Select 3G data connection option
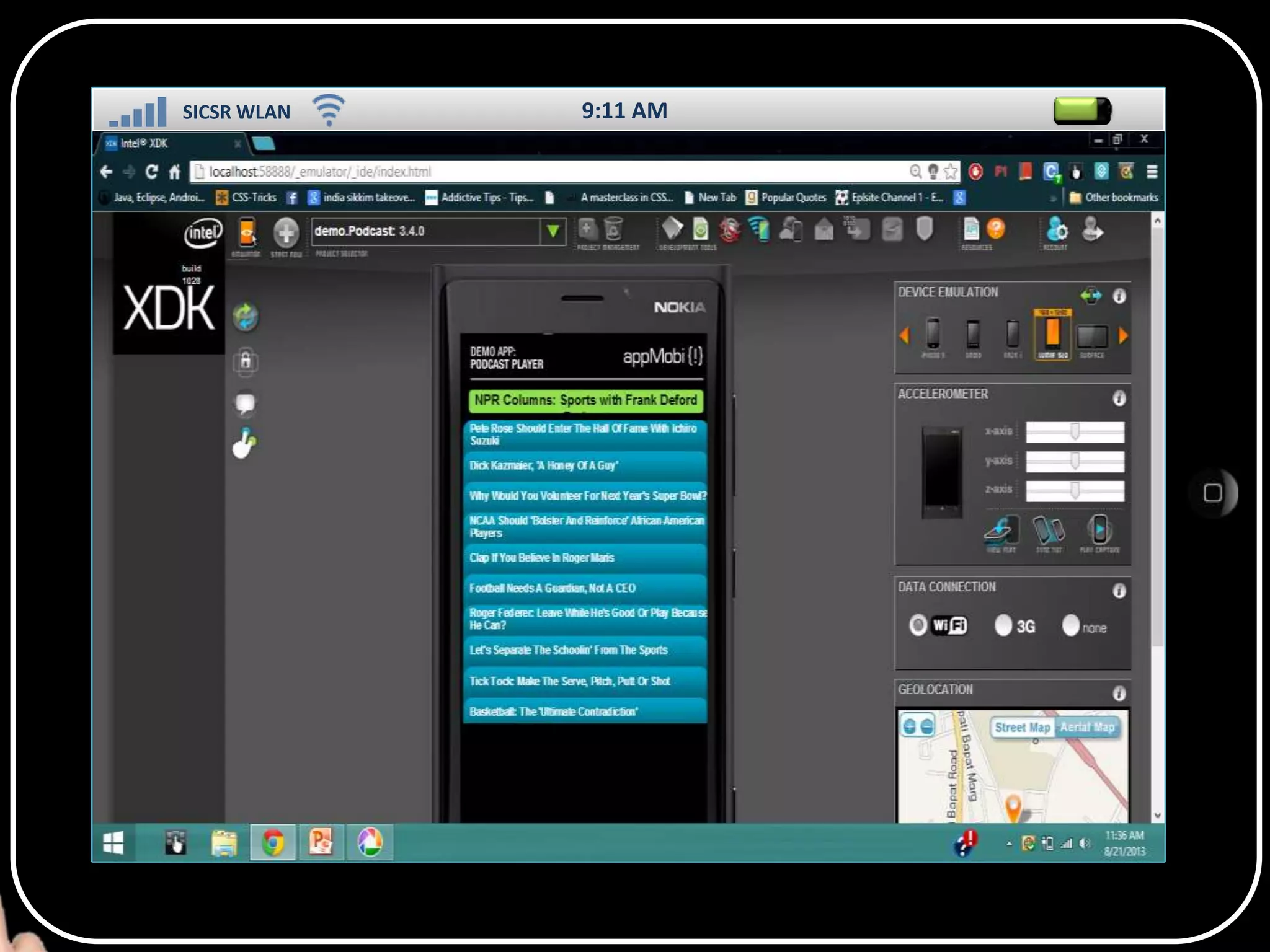The image size is (1270, 952). click(x=1003, y=625)
